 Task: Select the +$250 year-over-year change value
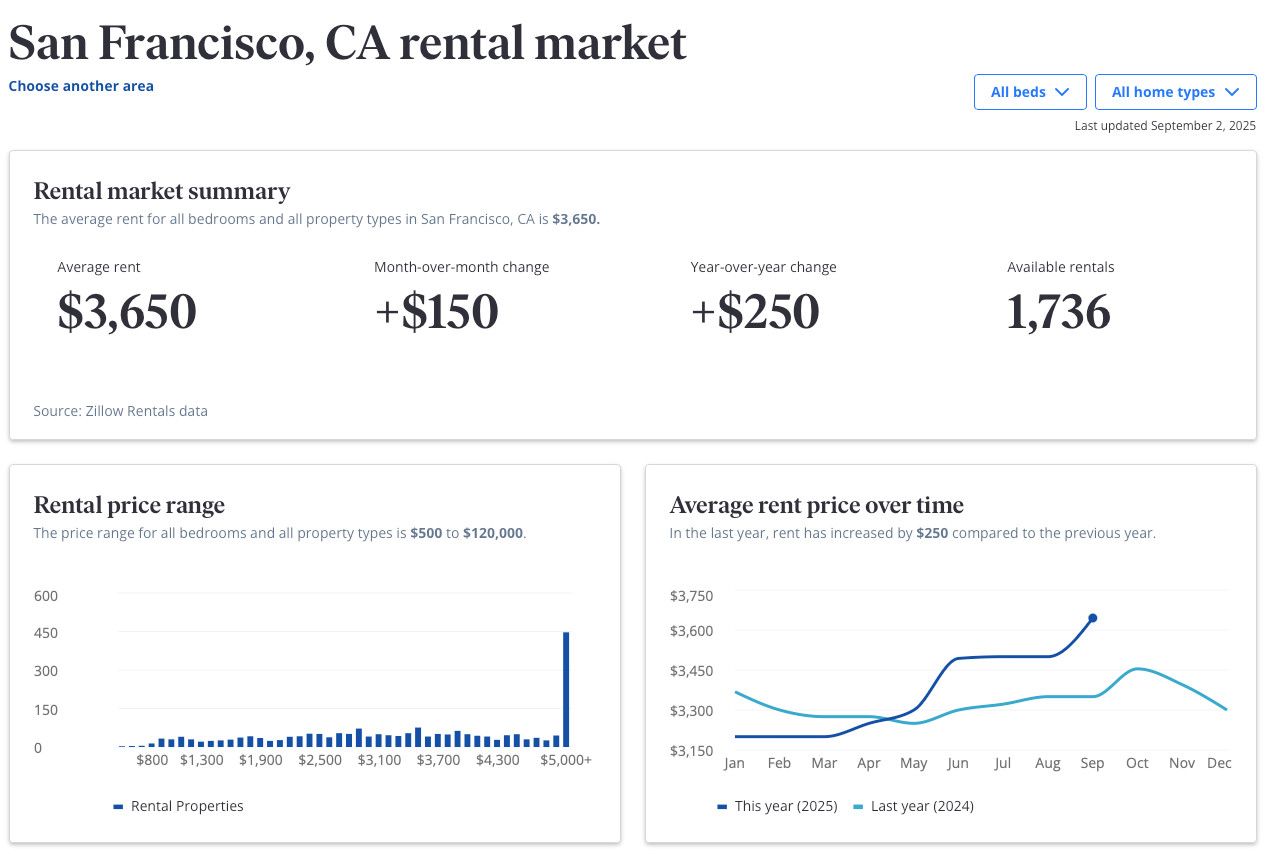755,312
